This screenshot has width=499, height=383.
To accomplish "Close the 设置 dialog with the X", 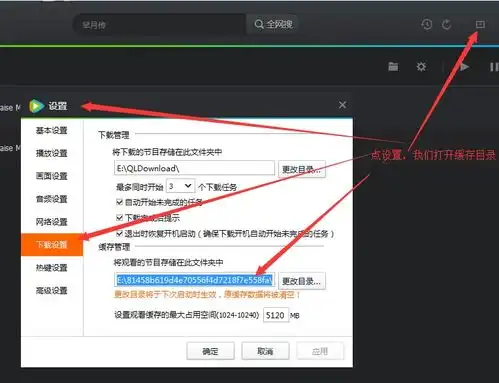I will (x=342, y=105).
